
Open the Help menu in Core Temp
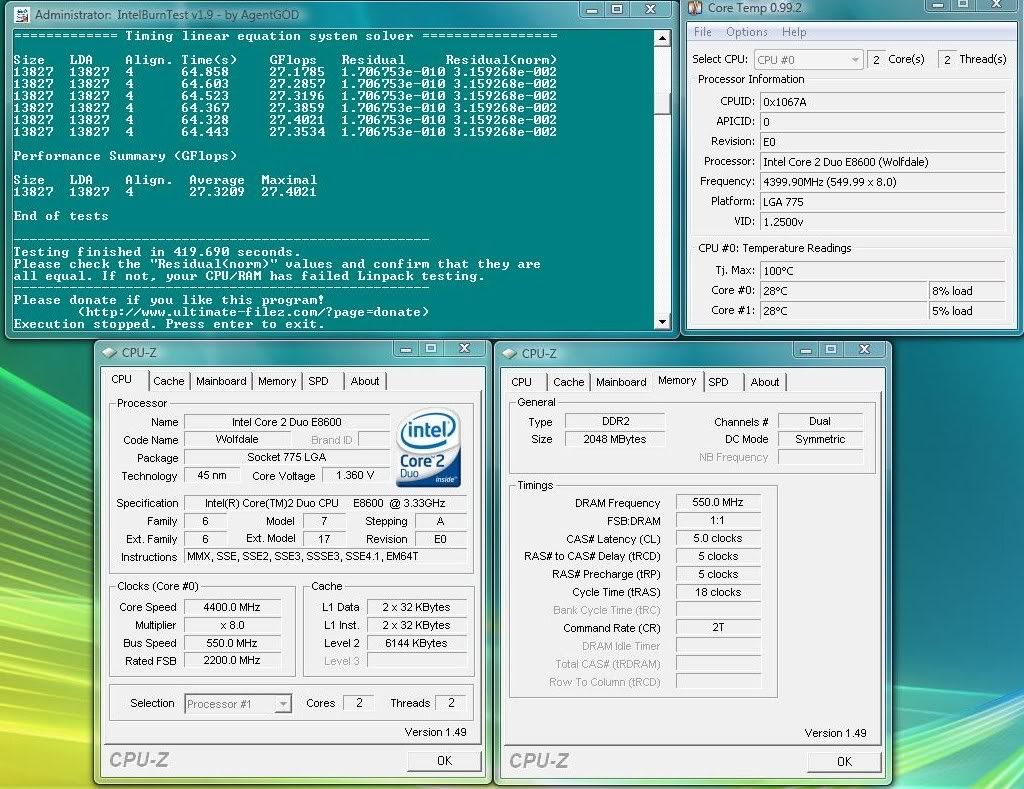click(793, 32)
